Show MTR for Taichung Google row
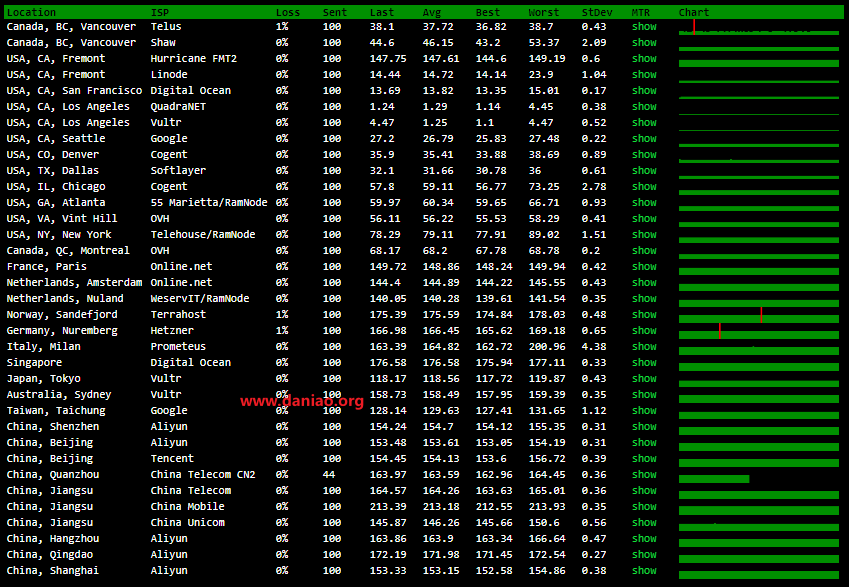This screenshot has width=849, height=587. tap(644, 410)
